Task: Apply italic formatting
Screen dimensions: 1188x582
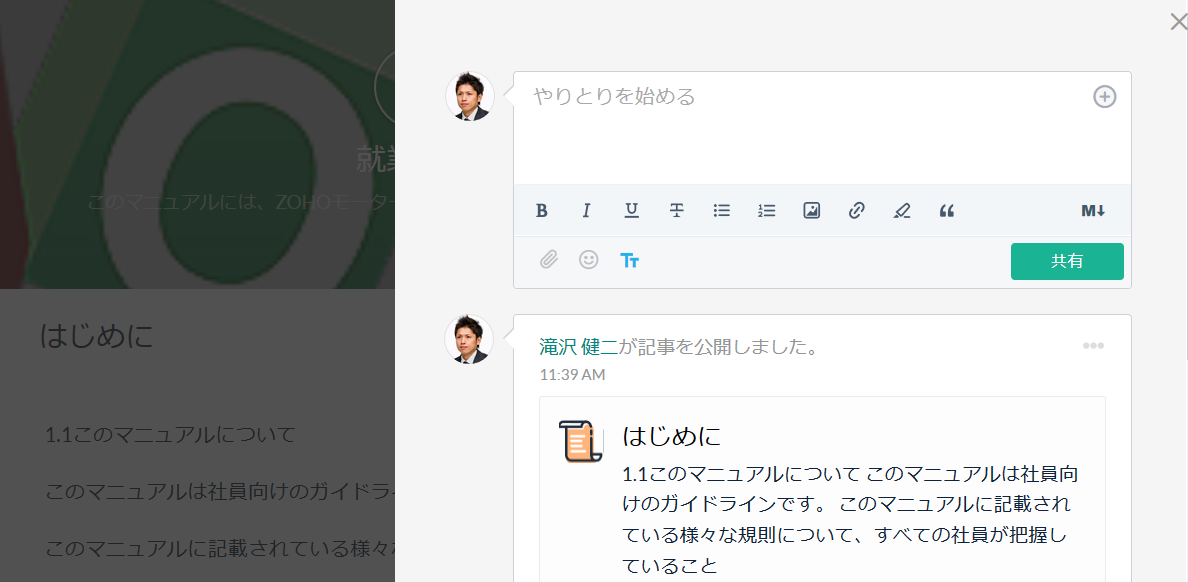Action: [x=587, y=211]
